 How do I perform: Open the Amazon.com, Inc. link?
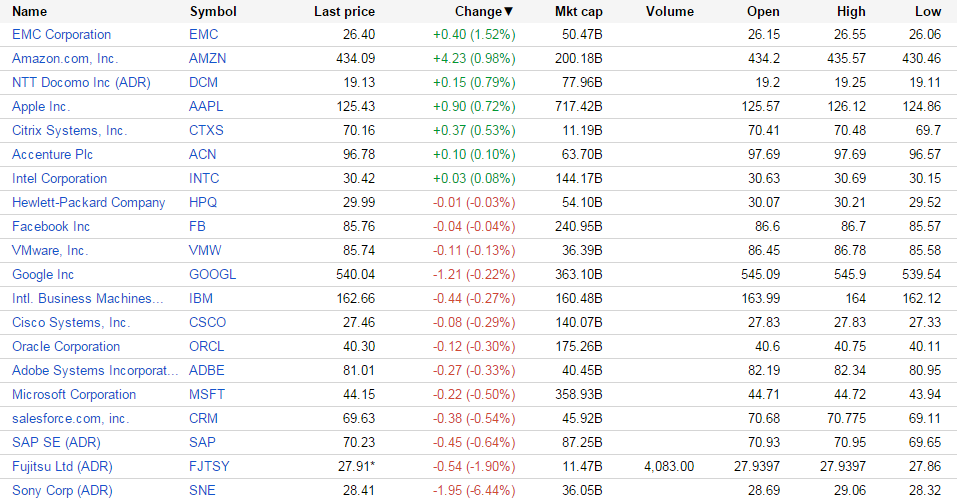[x=64, y=59]
